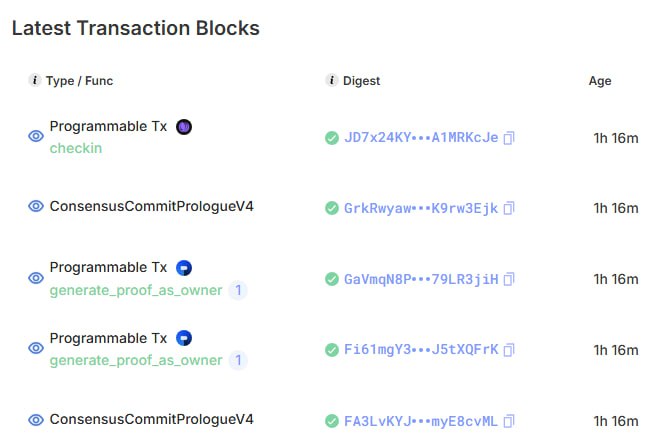Open digest link GrkRwyaw...K9rw3Ejk
Screen dimensions: 663x443
pos(421,208)
